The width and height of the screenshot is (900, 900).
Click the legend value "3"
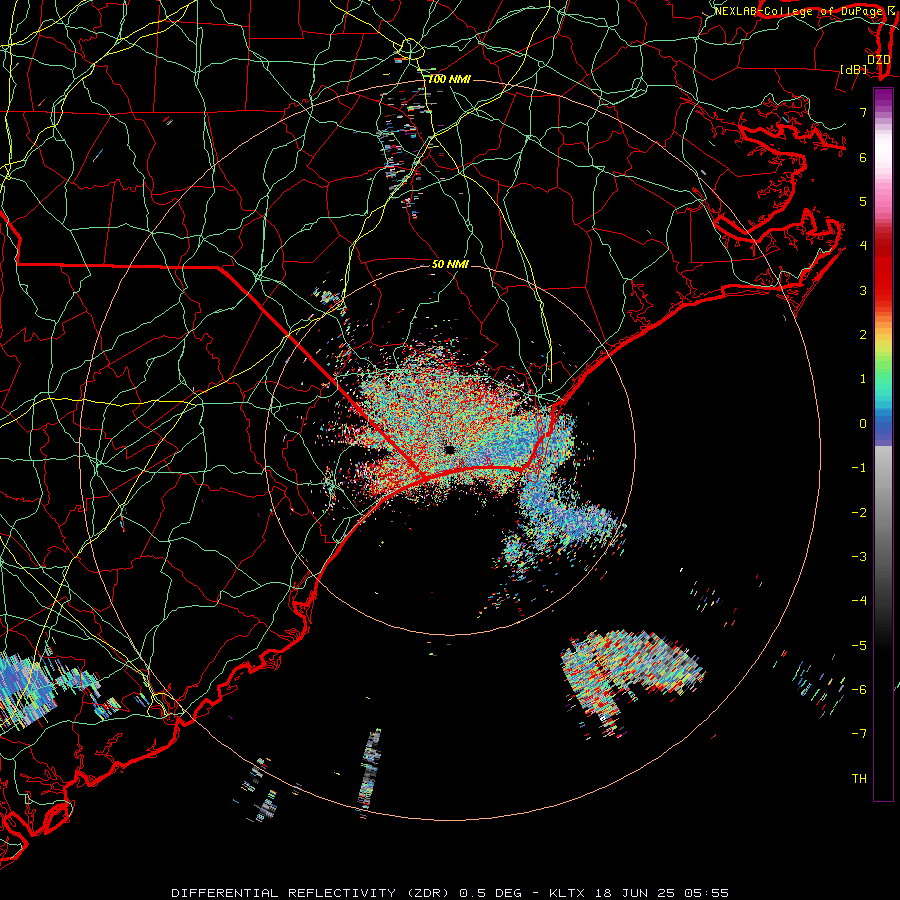point(863,290)
